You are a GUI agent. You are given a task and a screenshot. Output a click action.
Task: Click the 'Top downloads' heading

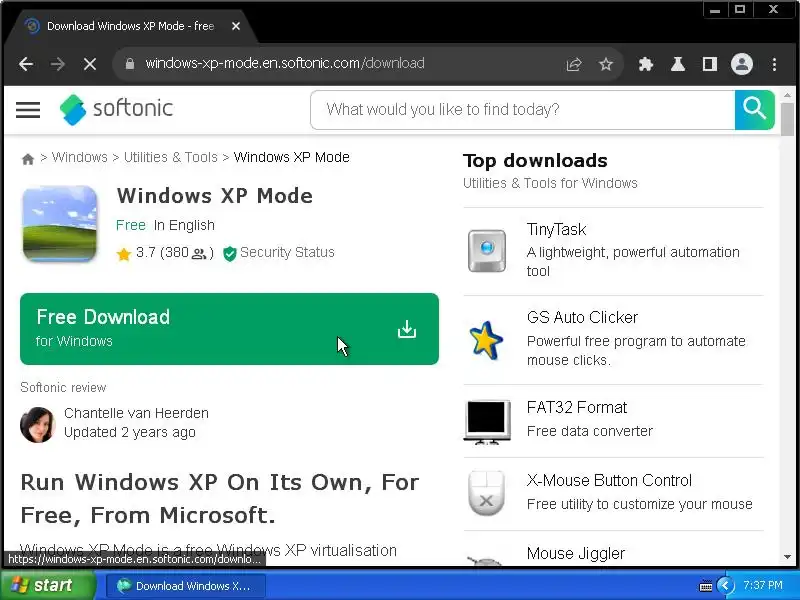tap(535, 161)
